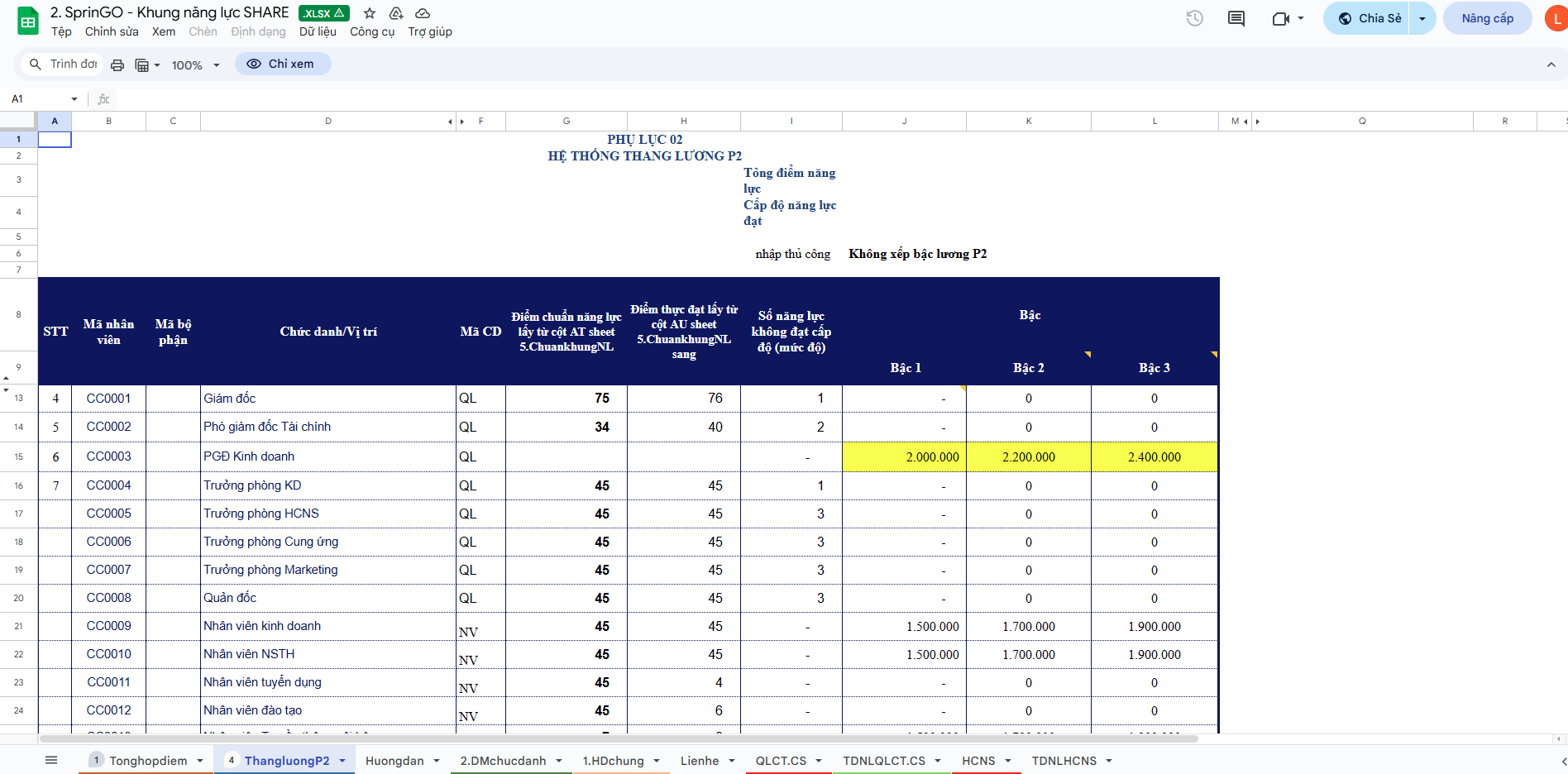Open the zoom 100% dropdown
The image size is (1568, 774).
tap(195, 64)
